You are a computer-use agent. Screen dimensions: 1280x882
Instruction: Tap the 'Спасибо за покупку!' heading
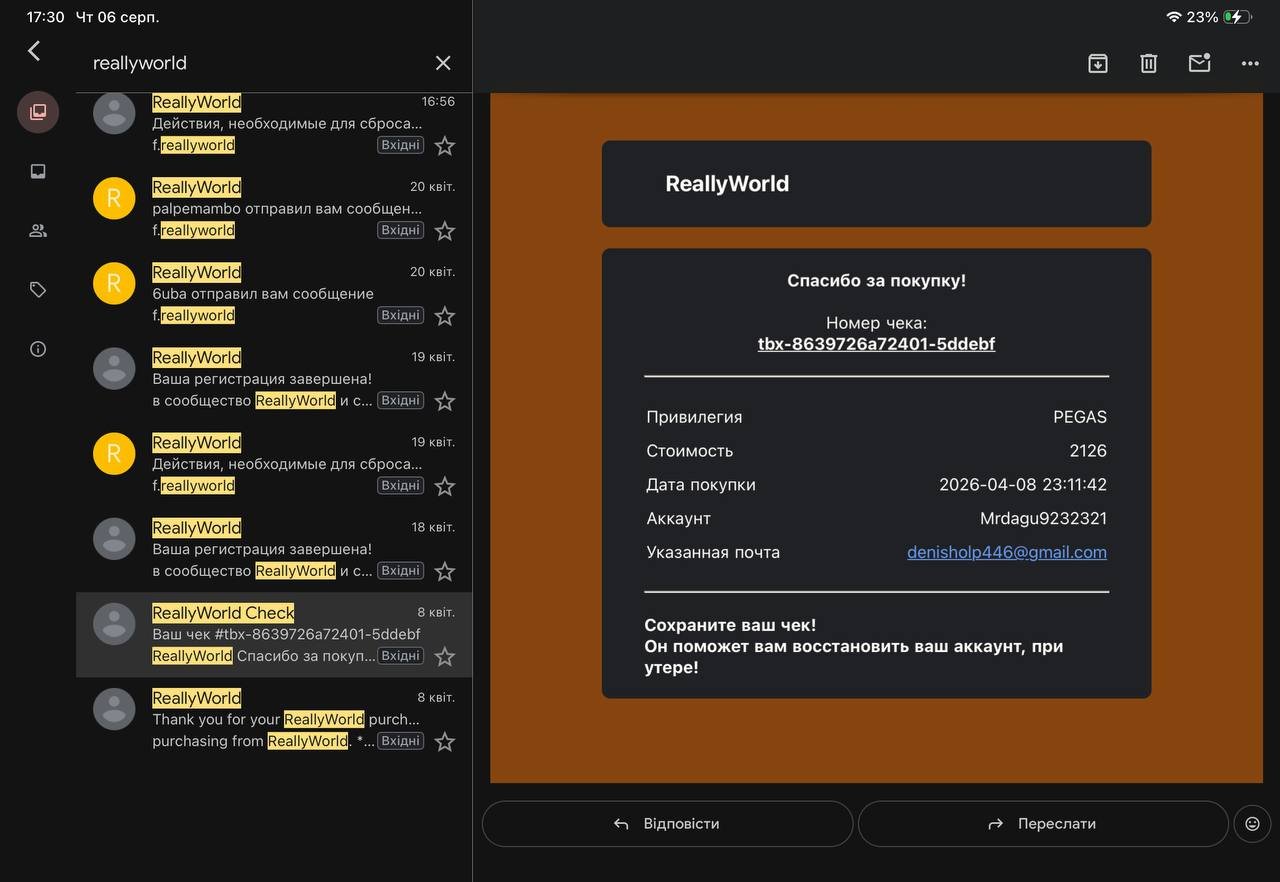click(x=876, y=281)
